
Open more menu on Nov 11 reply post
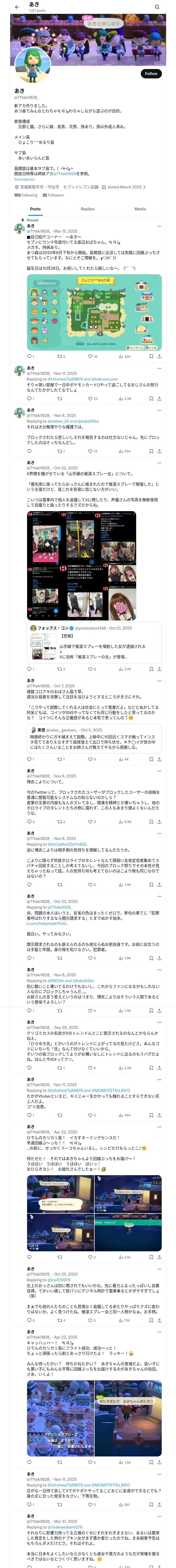click(x=159, y=368)
